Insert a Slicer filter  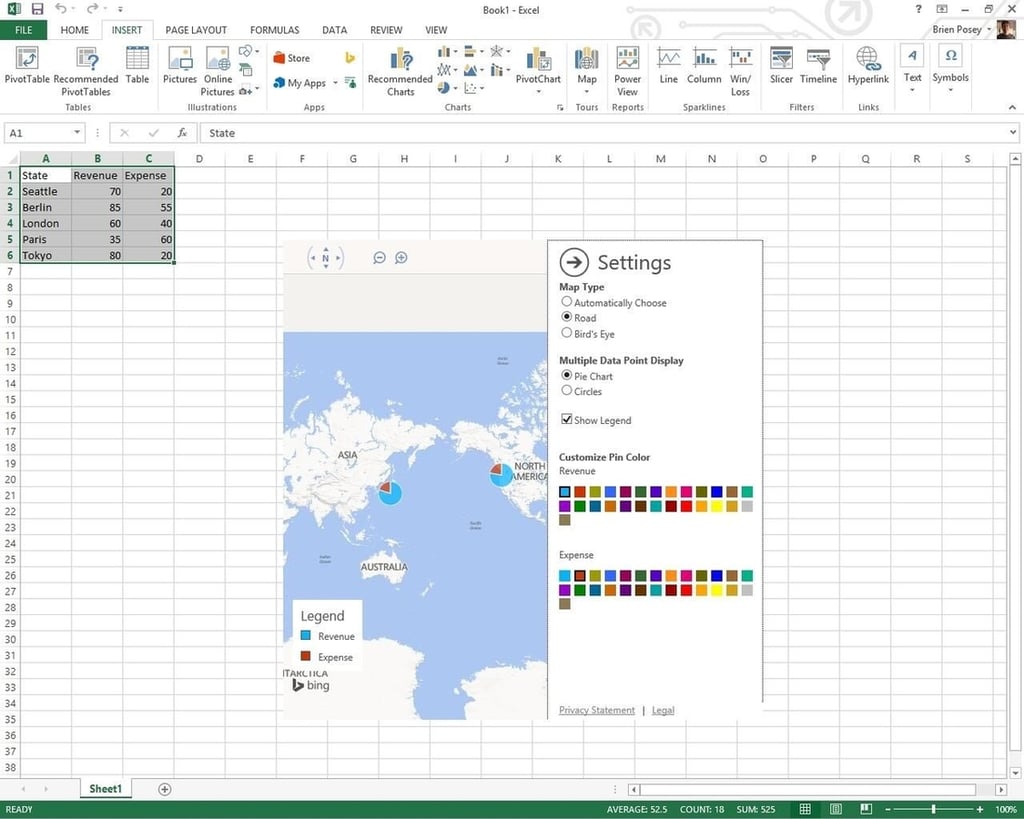pos(781,65)
